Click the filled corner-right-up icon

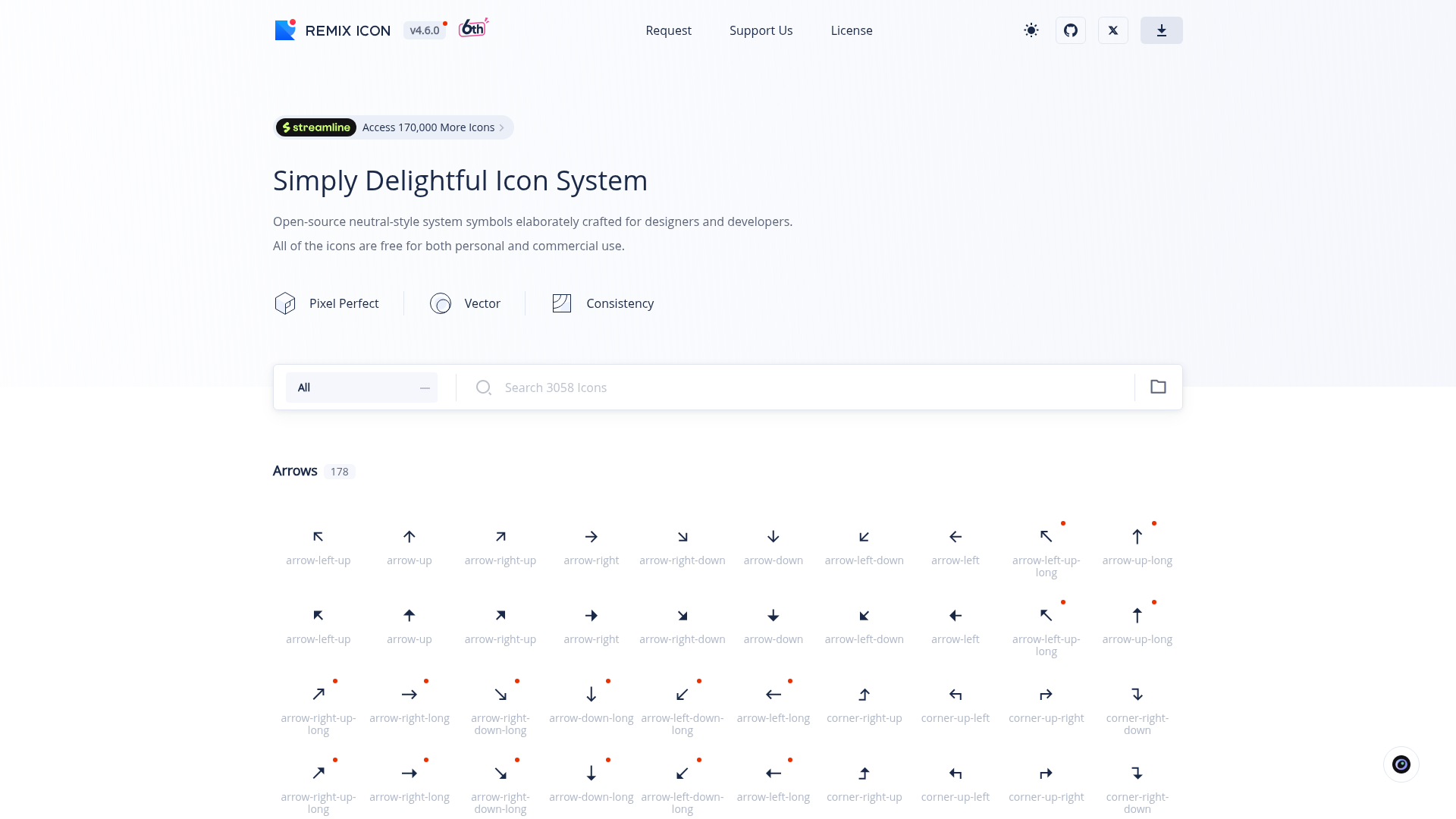point(864,773)
